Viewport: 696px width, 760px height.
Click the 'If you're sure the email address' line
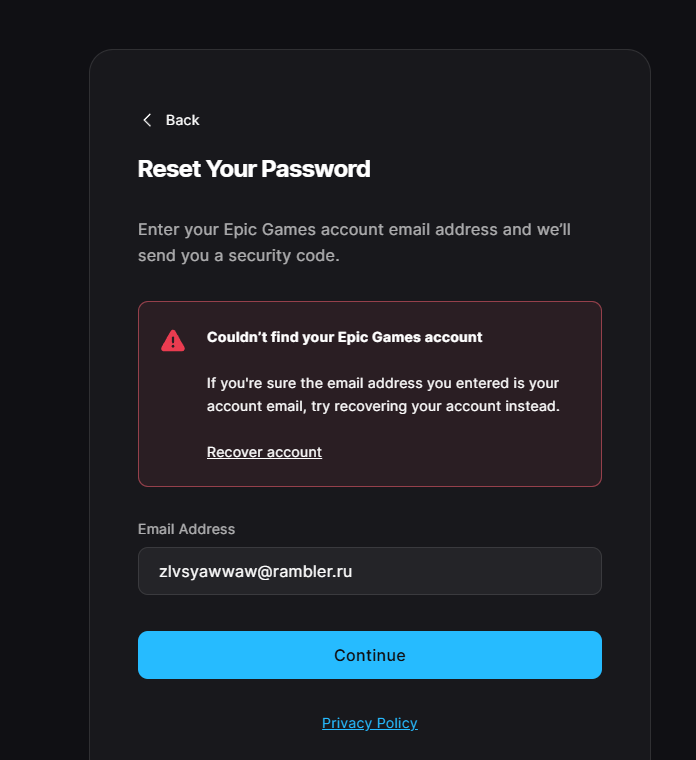pyautogui.click(x=383, y=383)
